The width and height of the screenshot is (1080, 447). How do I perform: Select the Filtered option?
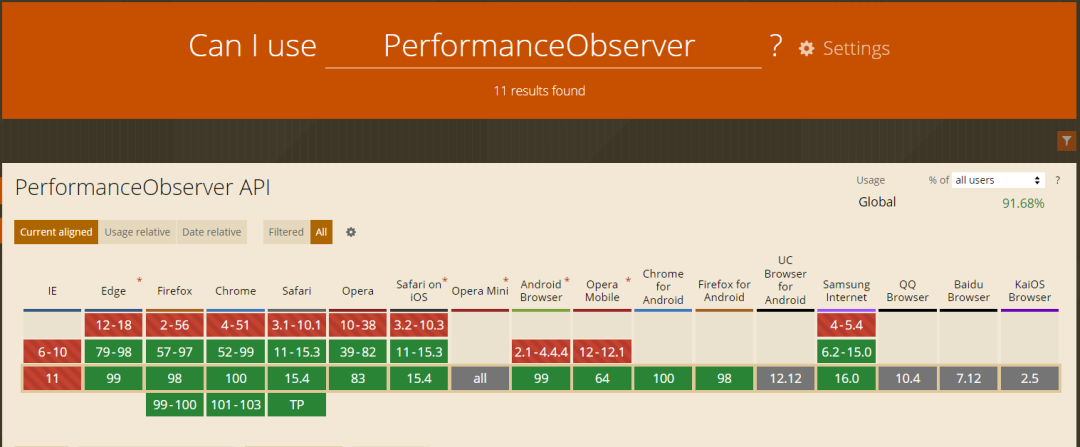click(287, 232)
